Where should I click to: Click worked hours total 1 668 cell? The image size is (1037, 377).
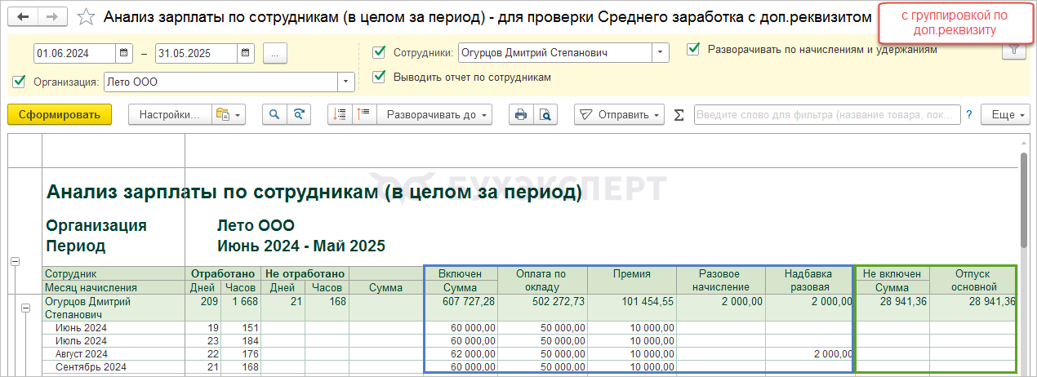click(x=242, y=308)
